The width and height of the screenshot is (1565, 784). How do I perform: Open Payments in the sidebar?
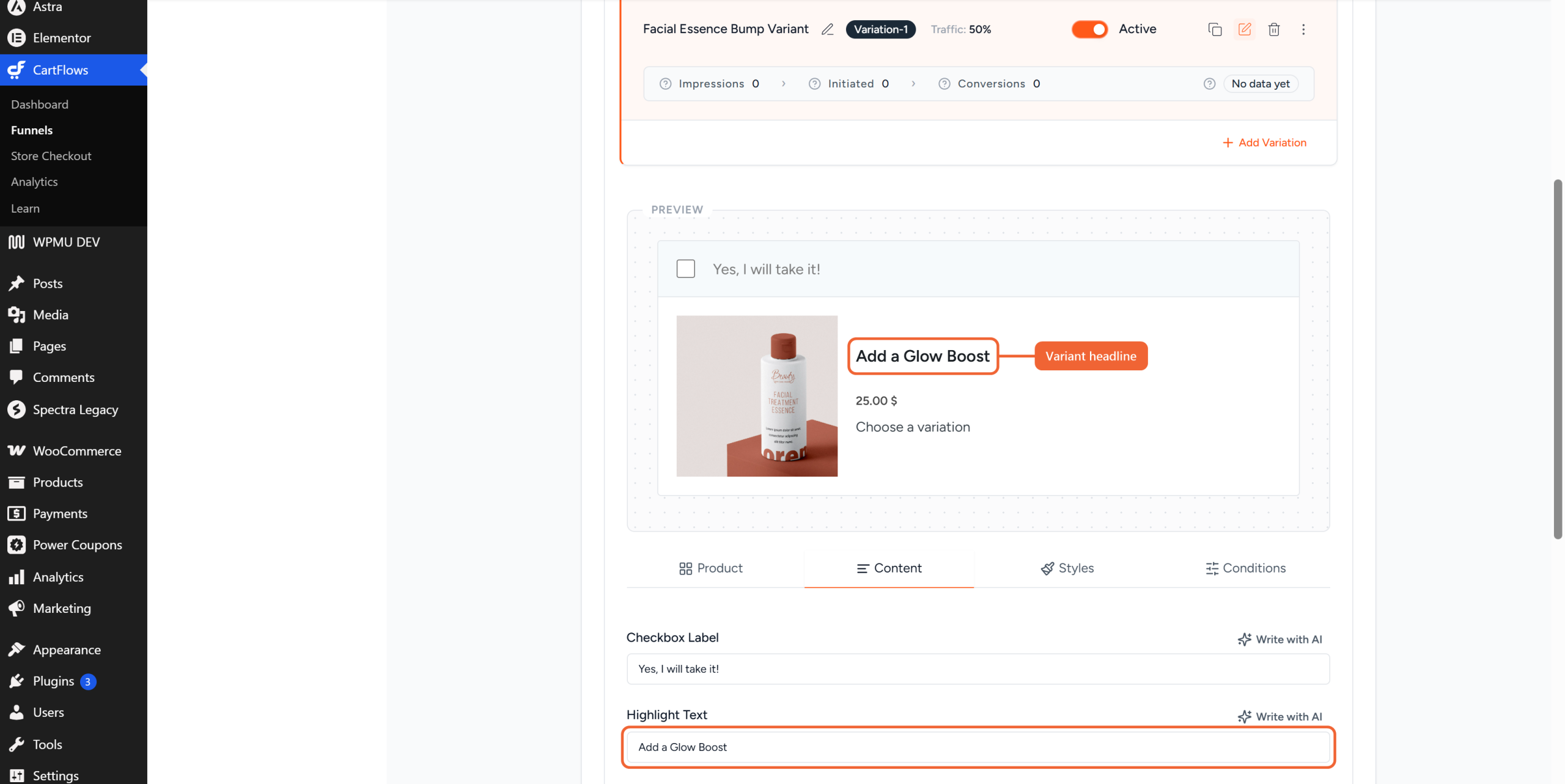click(73, 514)
